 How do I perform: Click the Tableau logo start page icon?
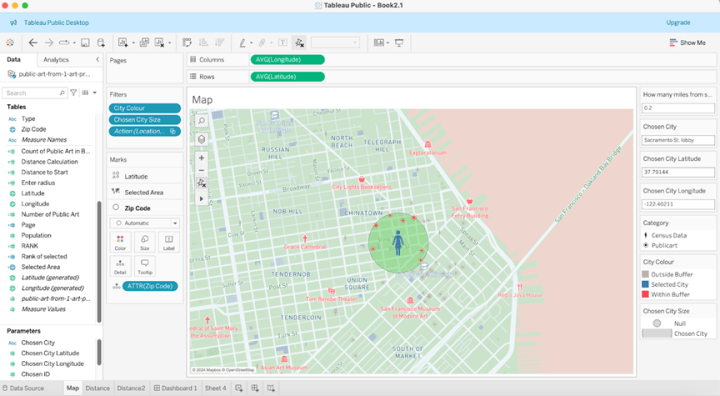point(10,43)
